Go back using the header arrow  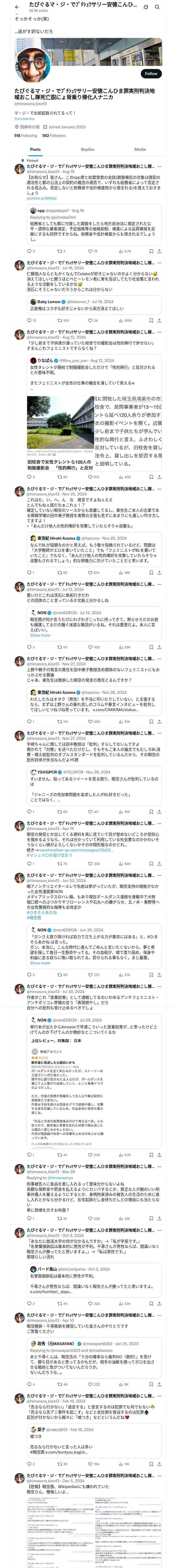point(17,7)
